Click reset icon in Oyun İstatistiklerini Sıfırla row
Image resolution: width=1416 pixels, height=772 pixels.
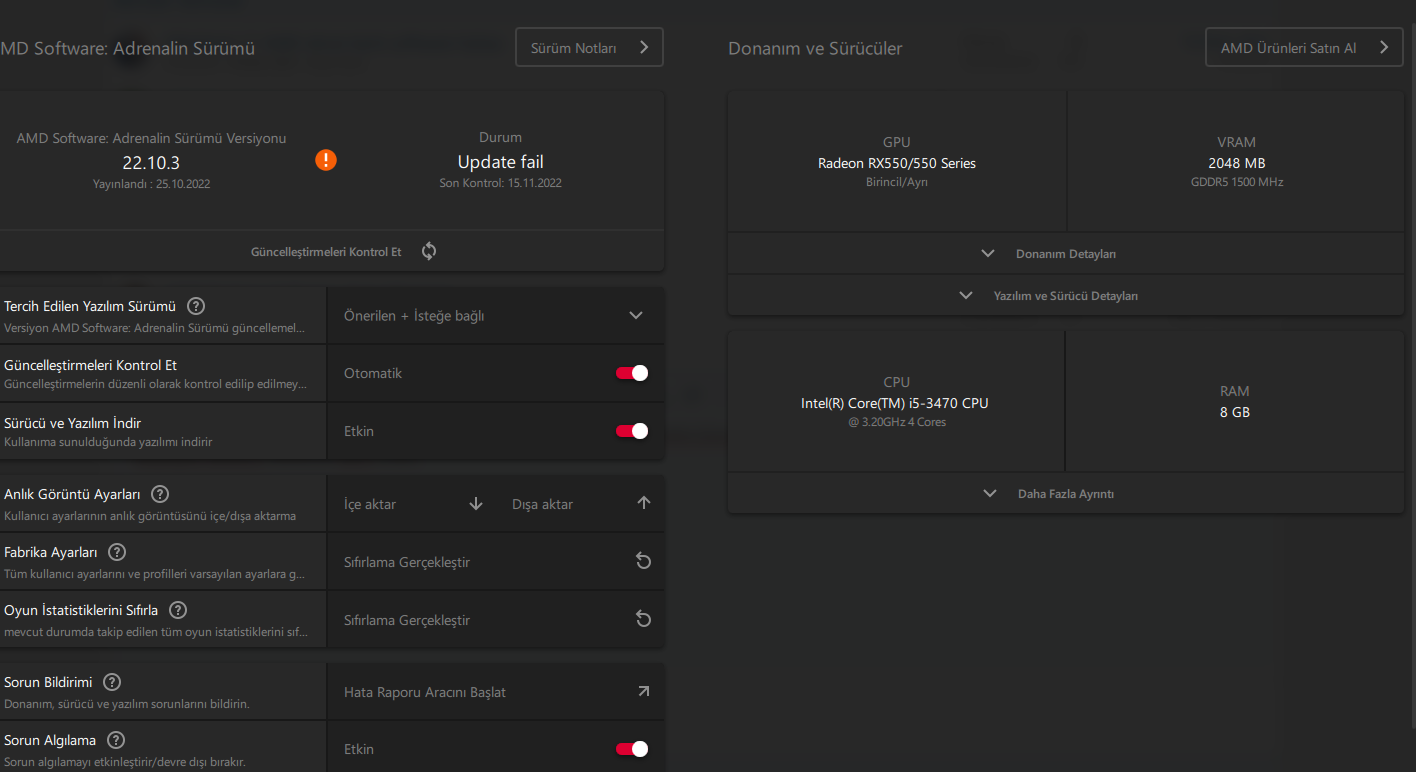(x=643, y=619)
